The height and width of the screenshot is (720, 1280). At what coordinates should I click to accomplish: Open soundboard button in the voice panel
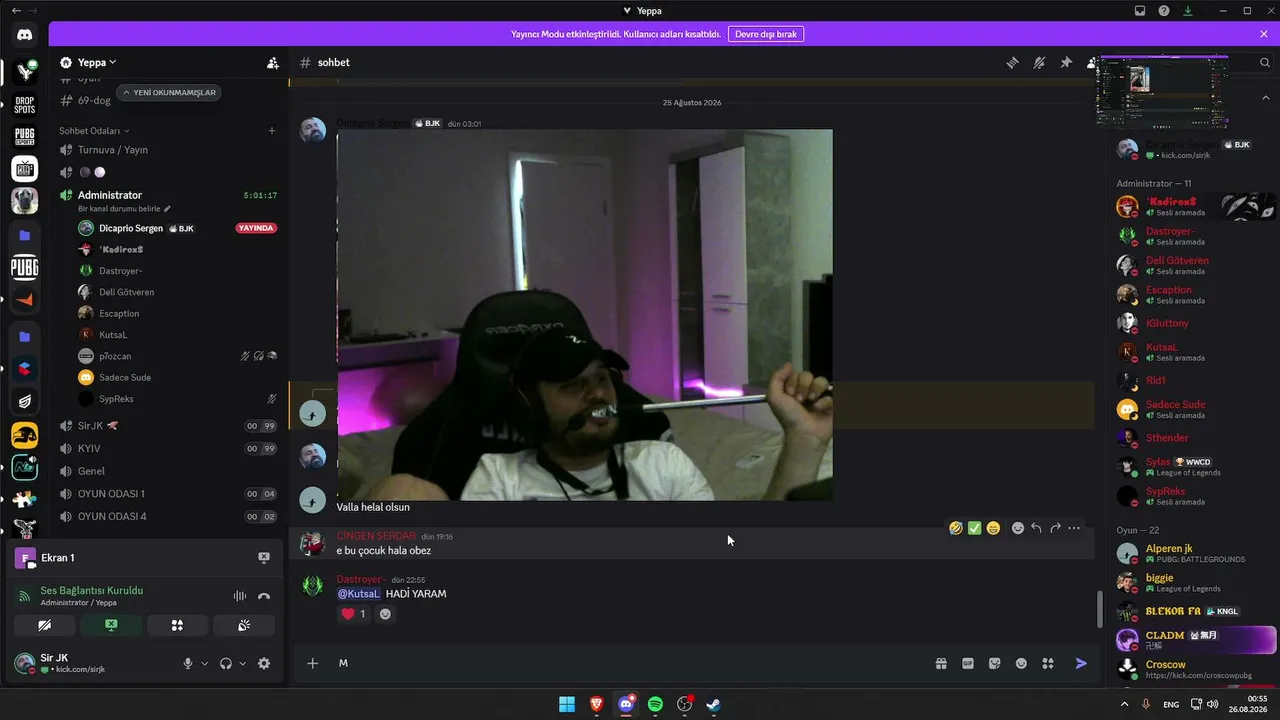[244, 625]
